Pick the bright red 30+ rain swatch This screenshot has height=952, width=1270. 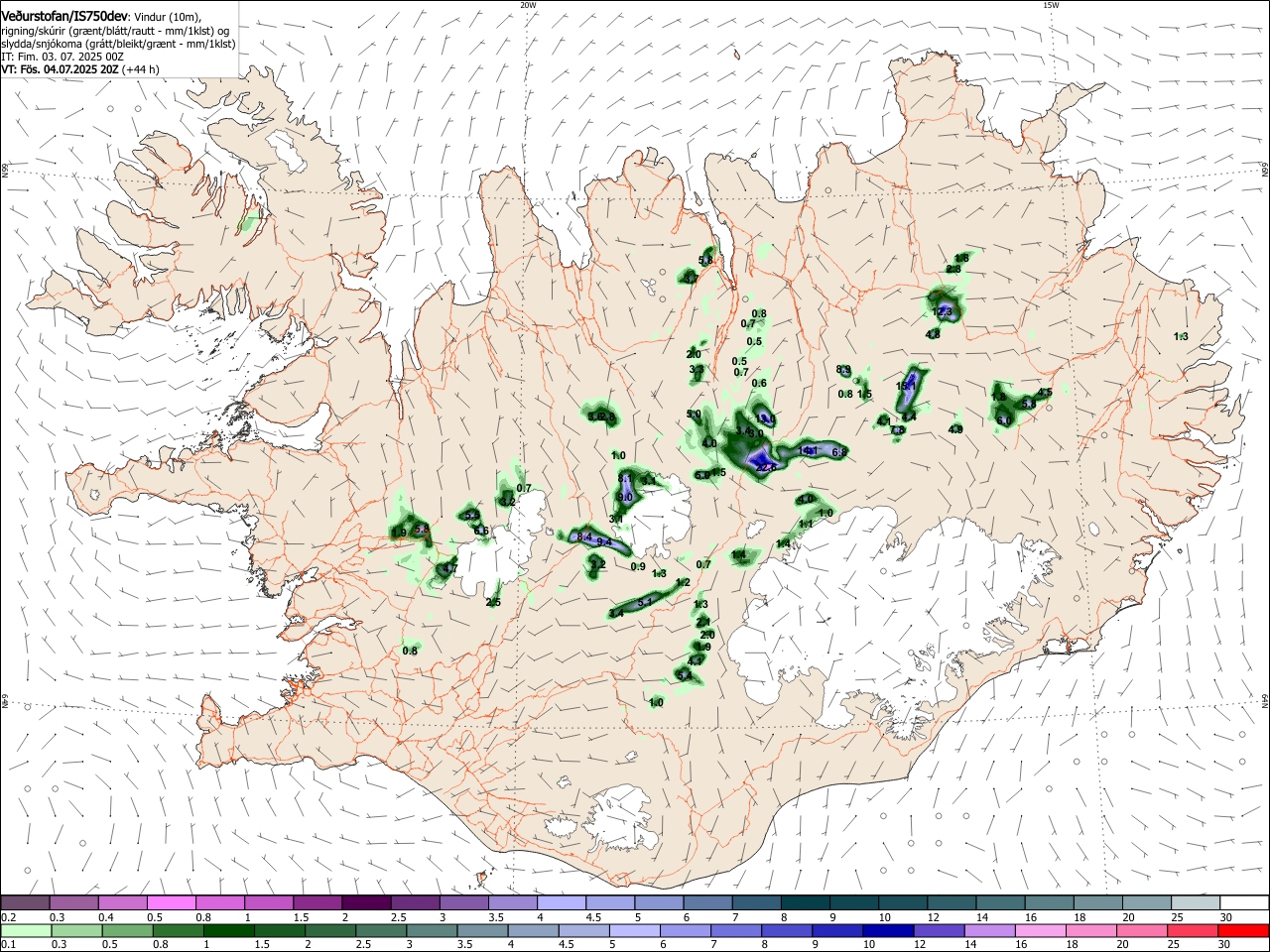tap(1242, 930)
